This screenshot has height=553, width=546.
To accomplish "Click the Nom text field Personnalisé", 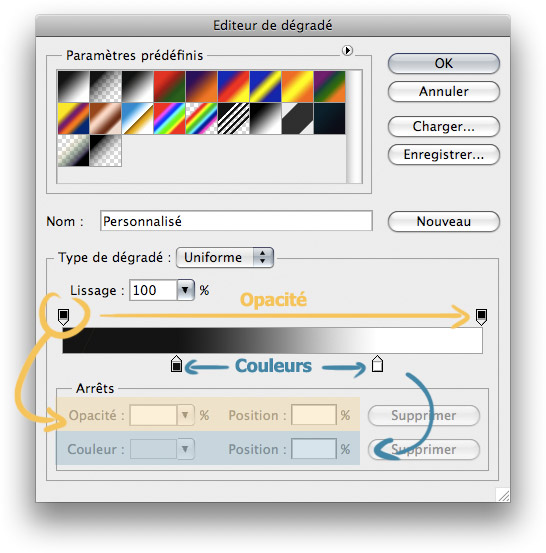I will (236, 221).
